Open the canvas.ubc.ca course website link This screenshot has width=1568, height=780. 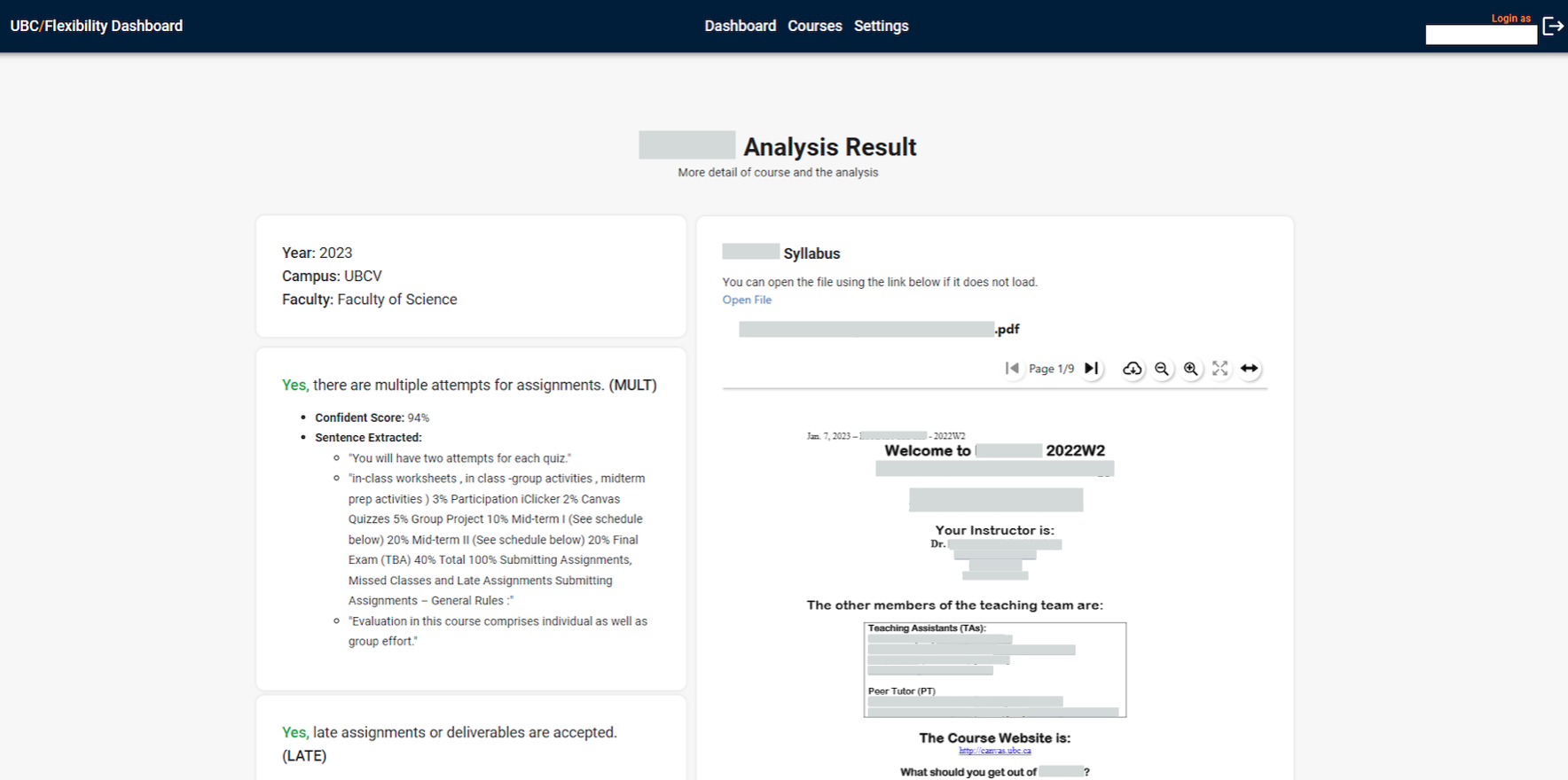tap(995, 751)
